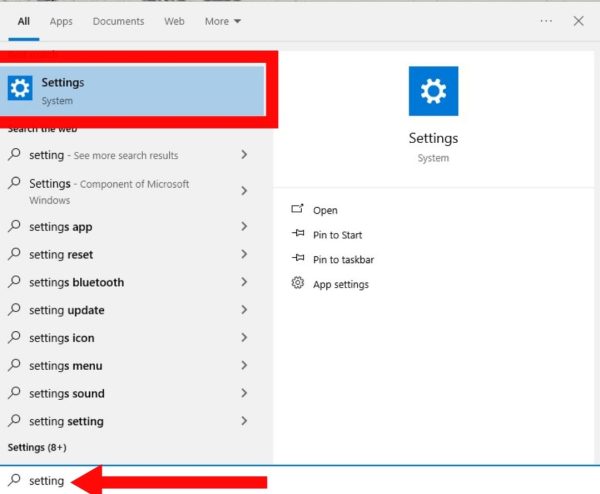Click the Settings gear icon in best match
The height and width of the screenshot is (494, 600).
tap(20, 89)
